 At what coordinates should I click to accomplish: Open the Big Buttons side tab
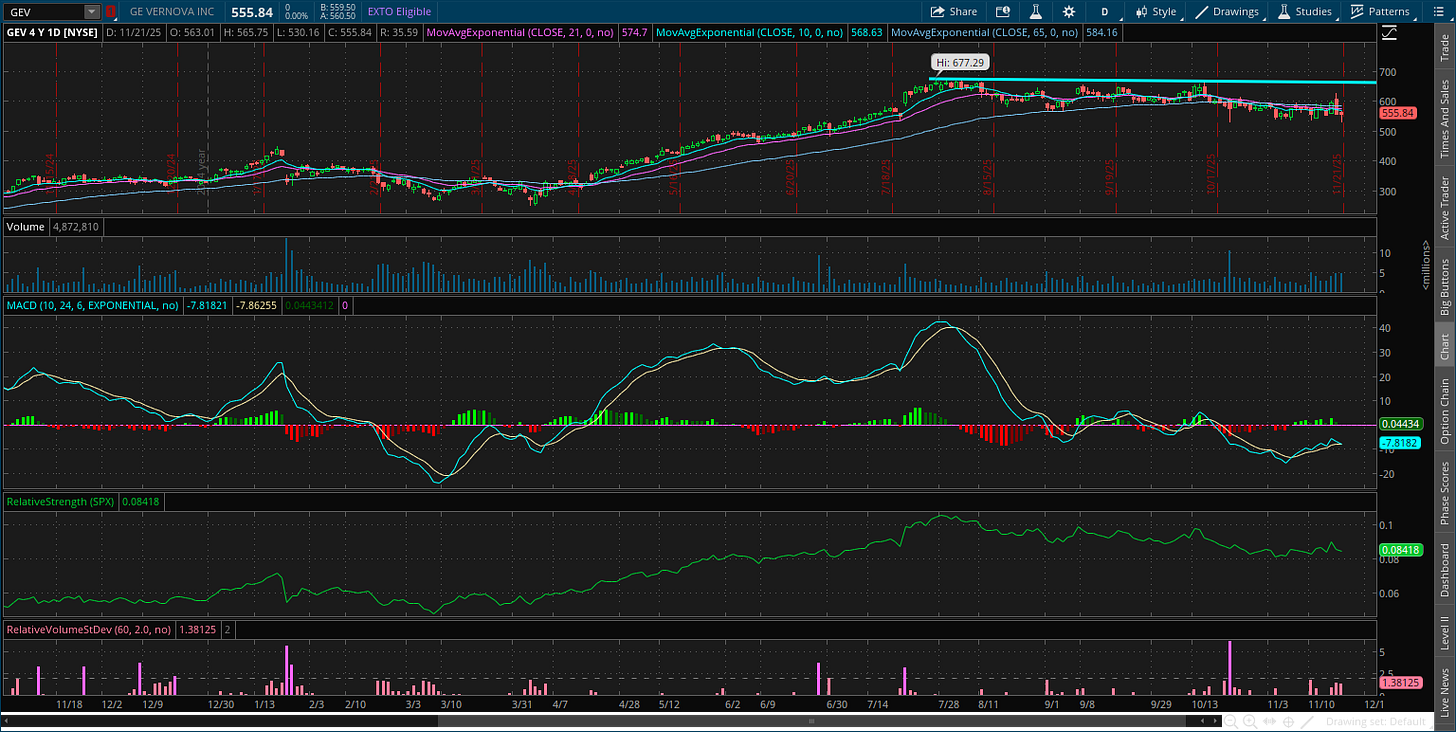[x=1444, y=287]
